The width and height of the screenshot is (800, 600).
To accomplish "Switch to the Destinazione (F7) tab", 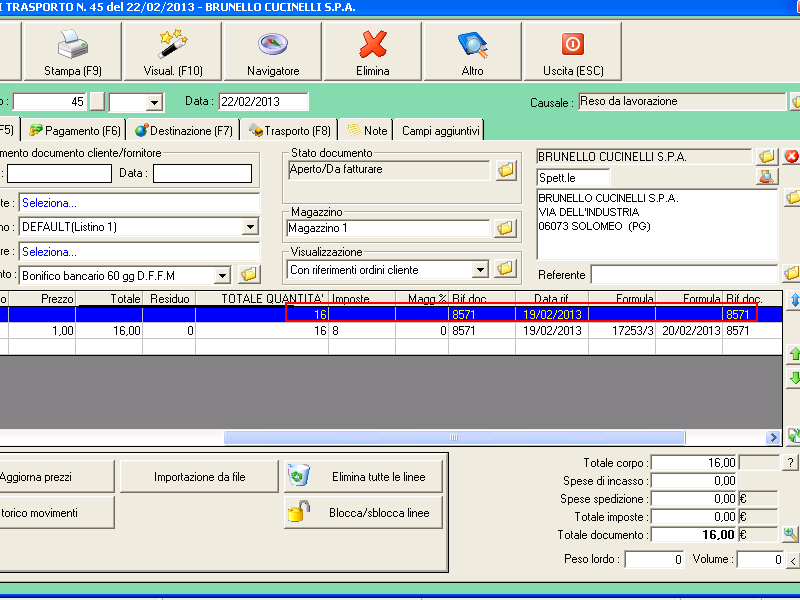I will pos(183,131).
